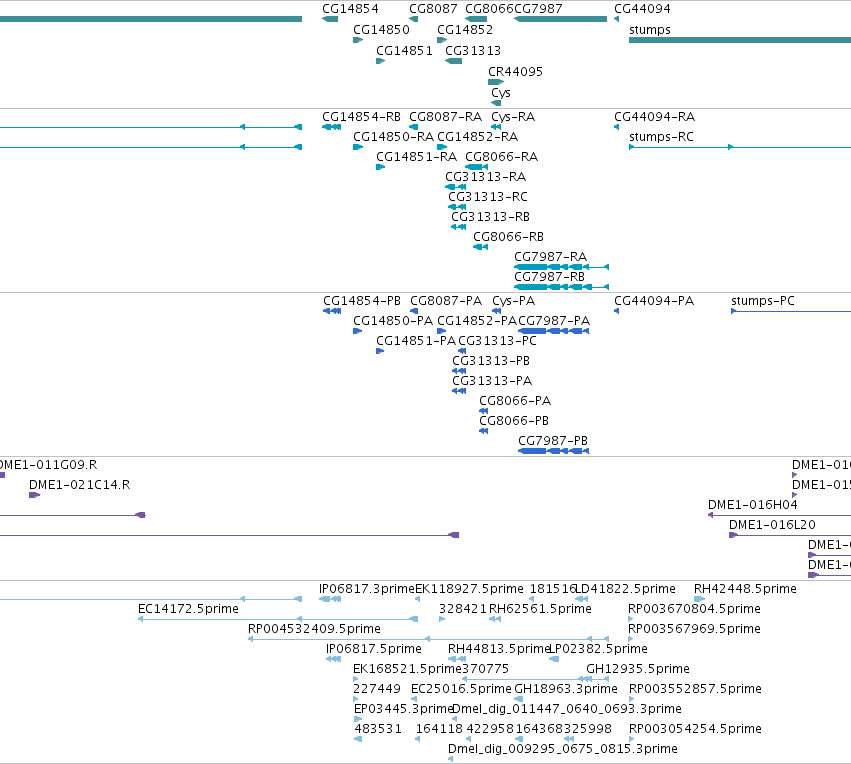Image resolution: width=851 pixels, height=764 pixels.
Task: Click transcript CG8066-RA
Action: (501, 157)
